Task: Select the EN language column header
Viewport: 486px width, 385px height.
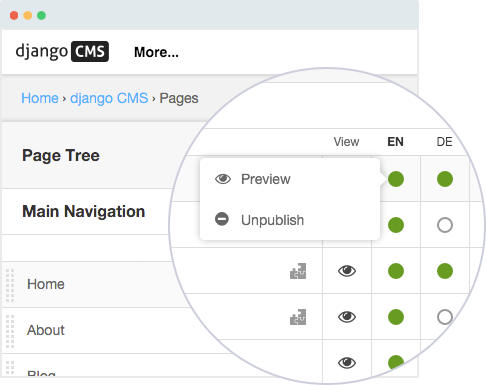Action: [x=395, y=142]
